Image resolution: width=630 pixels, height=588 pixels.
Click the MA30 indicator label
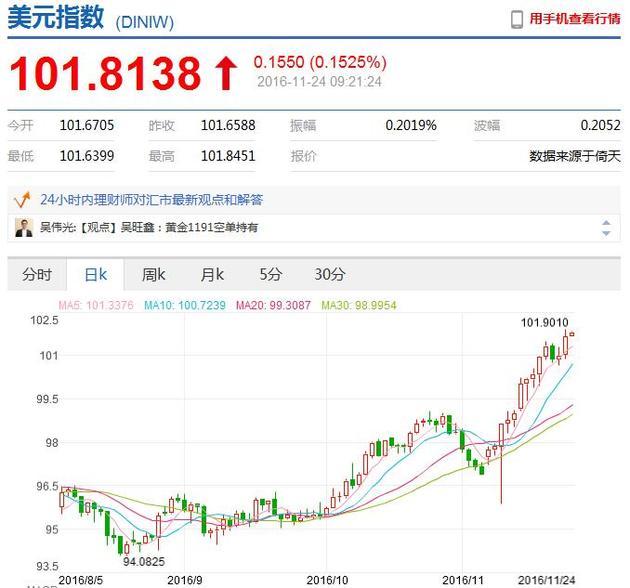tap(359, 305)
